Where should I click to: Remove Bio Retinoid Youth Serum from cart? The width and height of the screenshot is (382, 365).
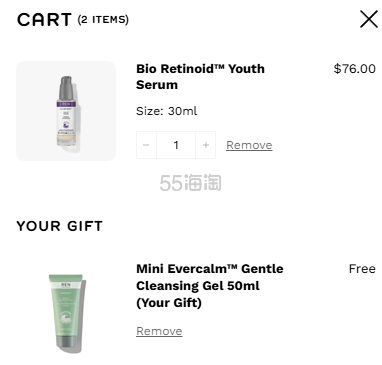point(249,145)
